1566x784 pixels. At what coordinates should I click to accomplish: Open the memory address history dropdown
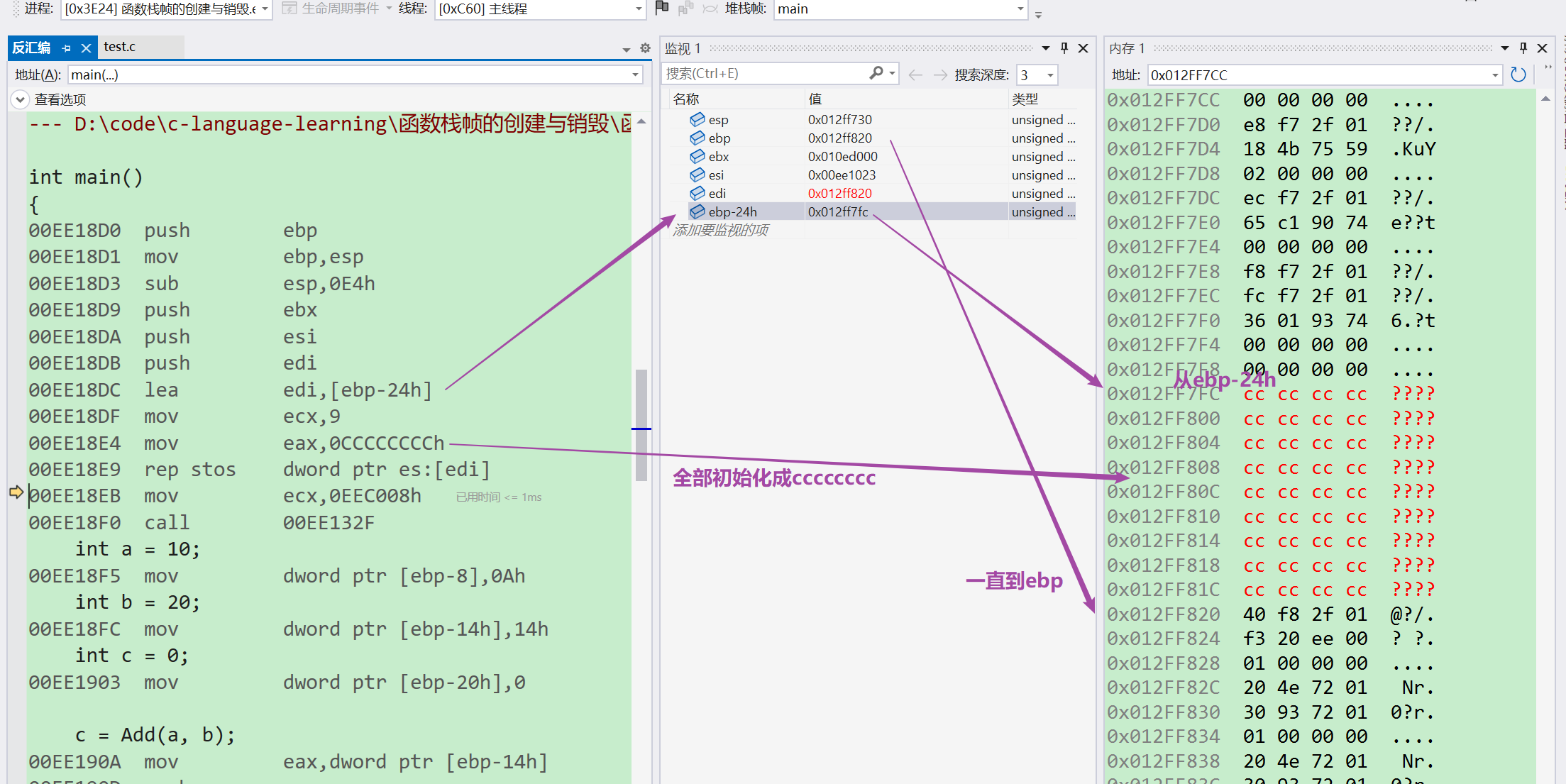[x=1495, y=75]
